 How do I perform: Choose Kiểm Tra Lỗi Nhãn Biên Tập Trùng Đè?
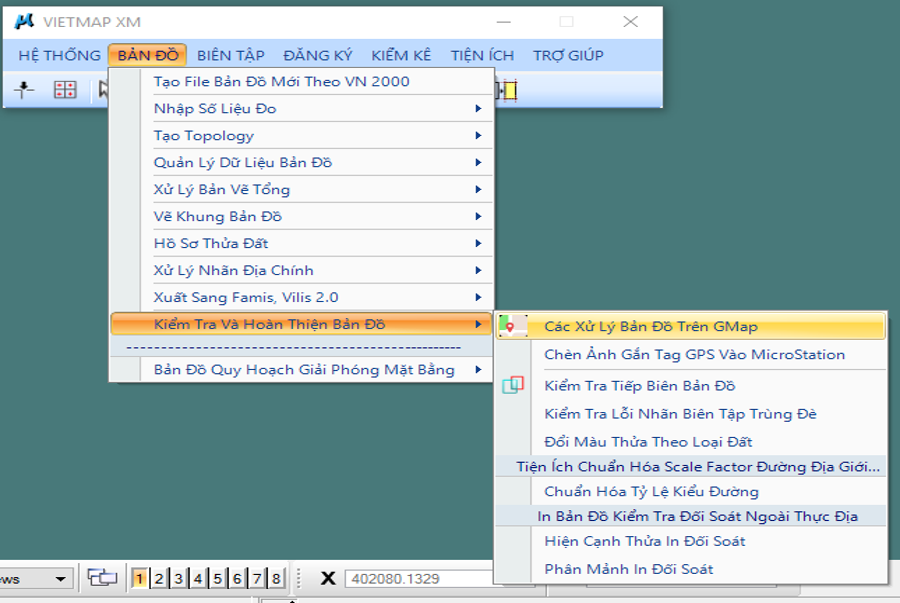691,414
